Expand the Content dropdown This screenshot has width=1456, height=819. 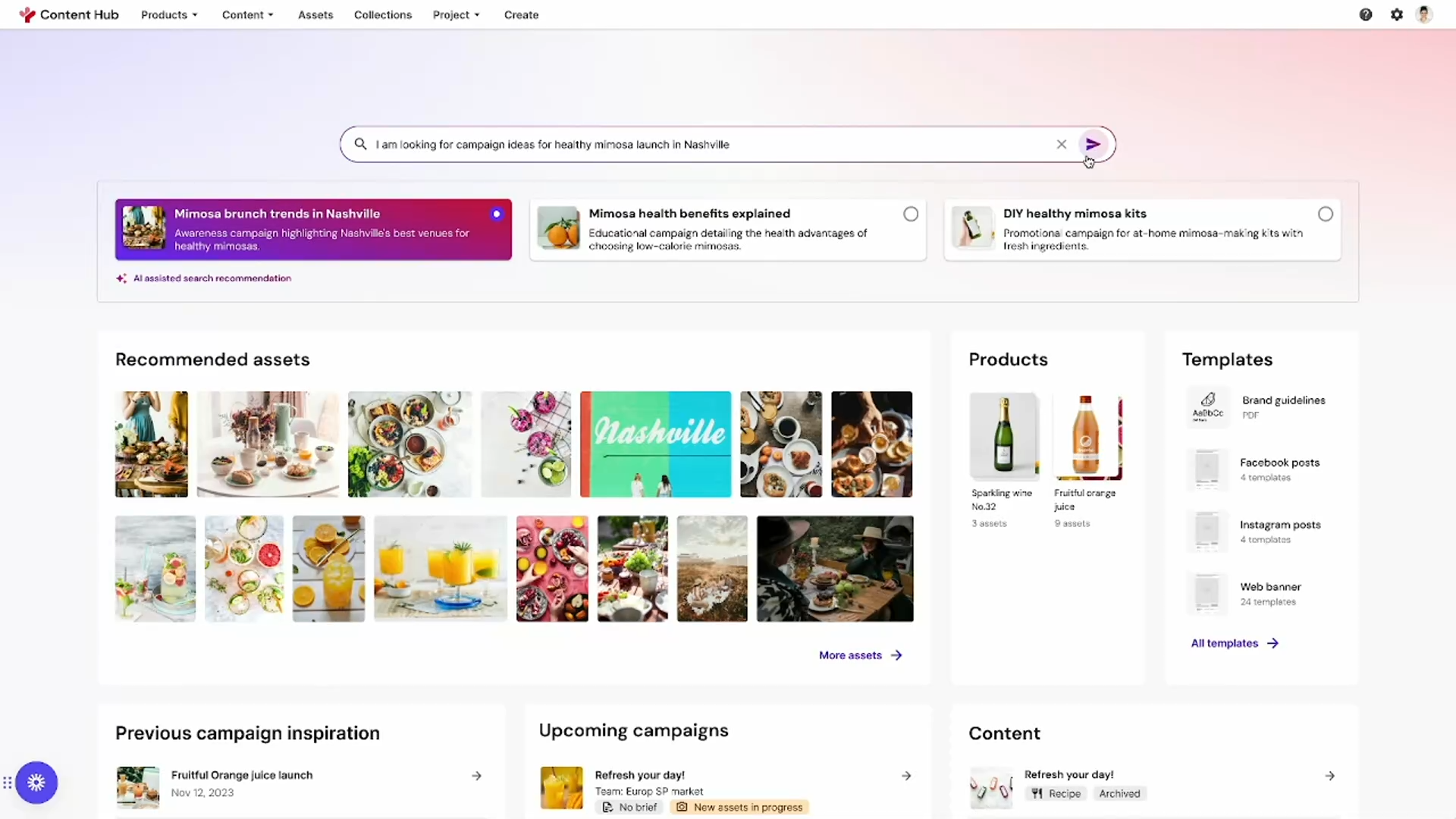click(247, 14)
